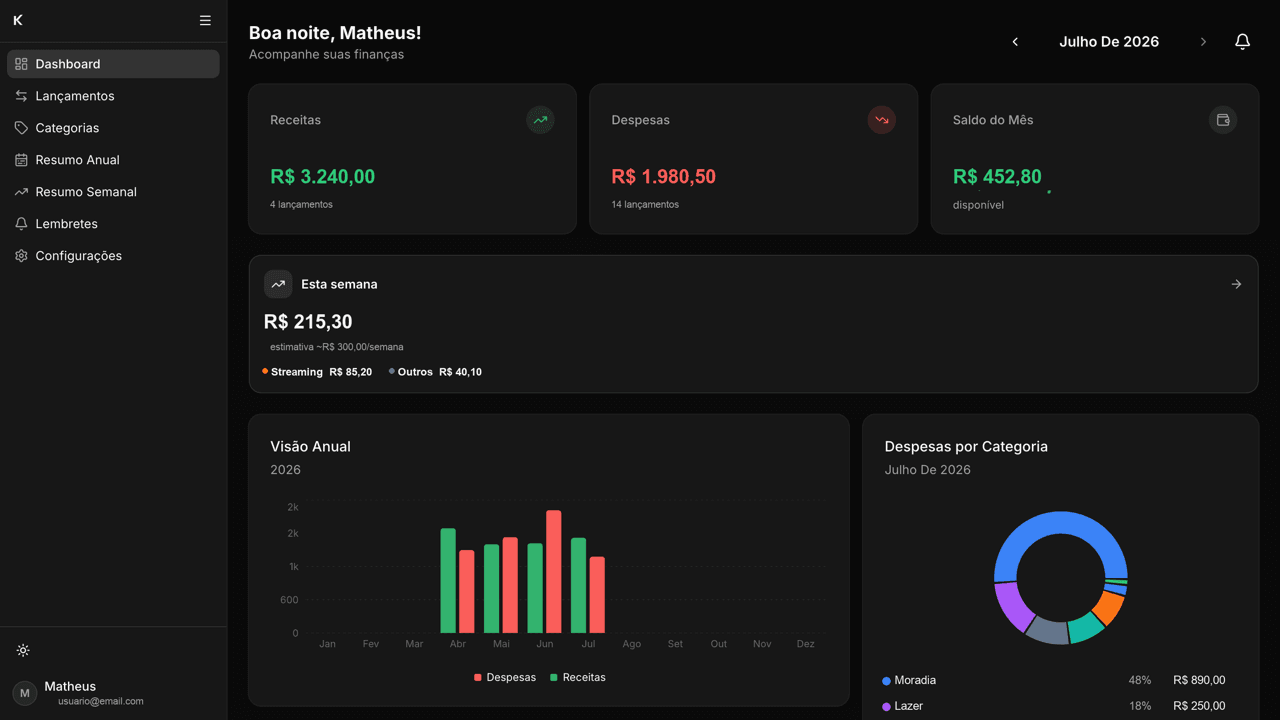Click the red trending-down Despesas icon
This screenshot has width=1280, height=720.
point(881,120)
